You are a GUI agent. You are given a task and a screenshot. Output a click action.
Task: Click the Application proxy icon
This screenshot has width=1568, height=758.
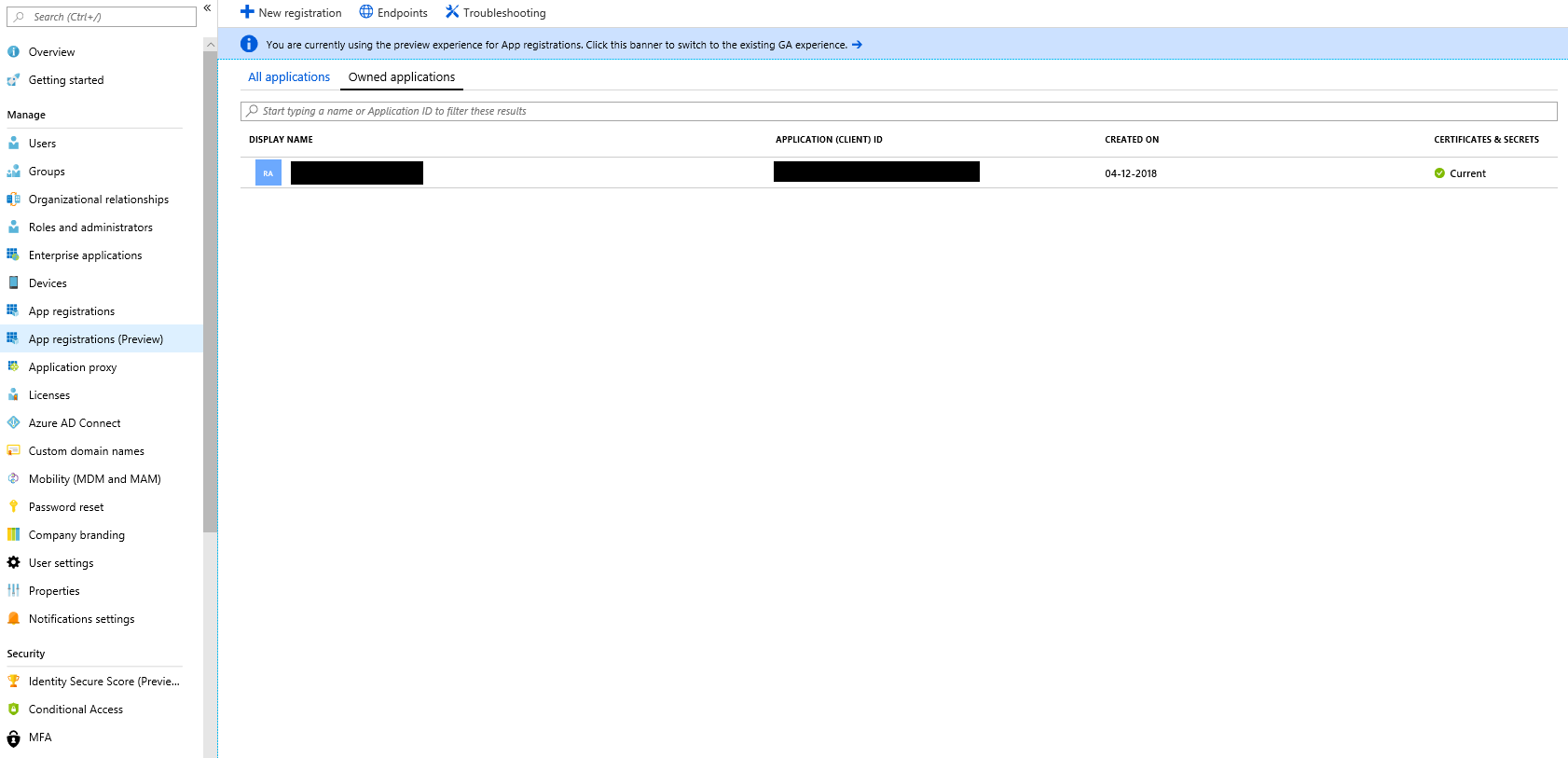click(x=13, y=366)
